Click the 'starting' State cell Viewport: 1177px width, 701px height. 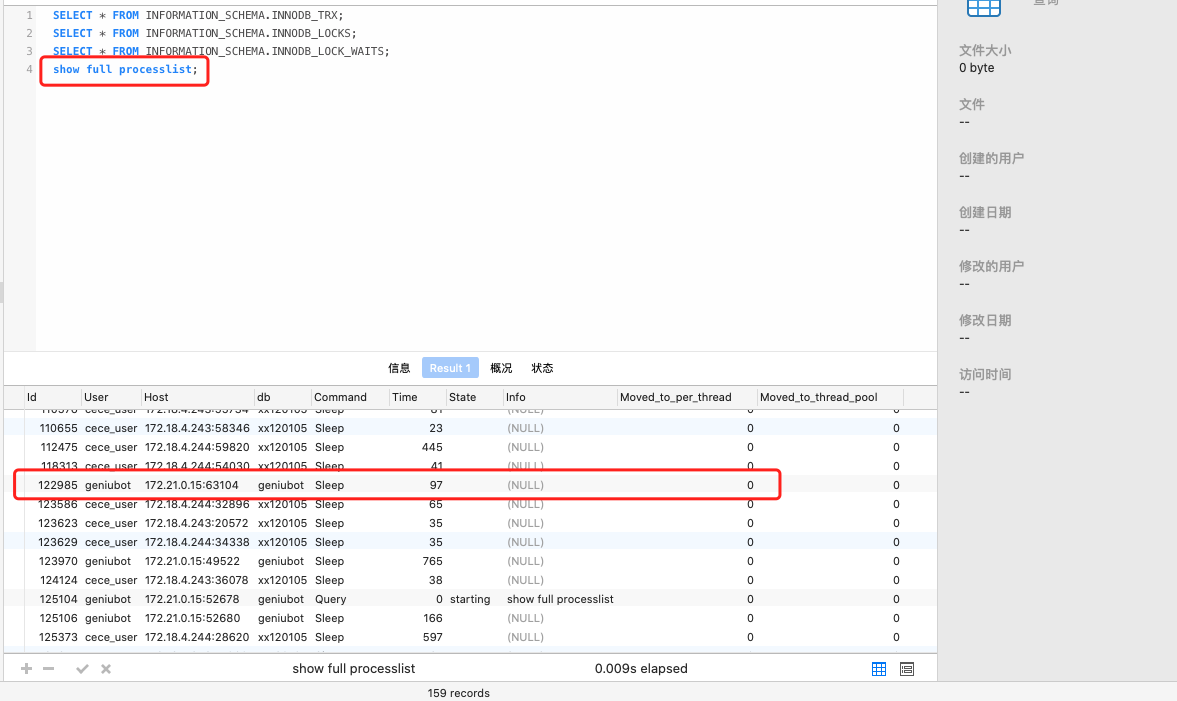(x=470, y=599)
